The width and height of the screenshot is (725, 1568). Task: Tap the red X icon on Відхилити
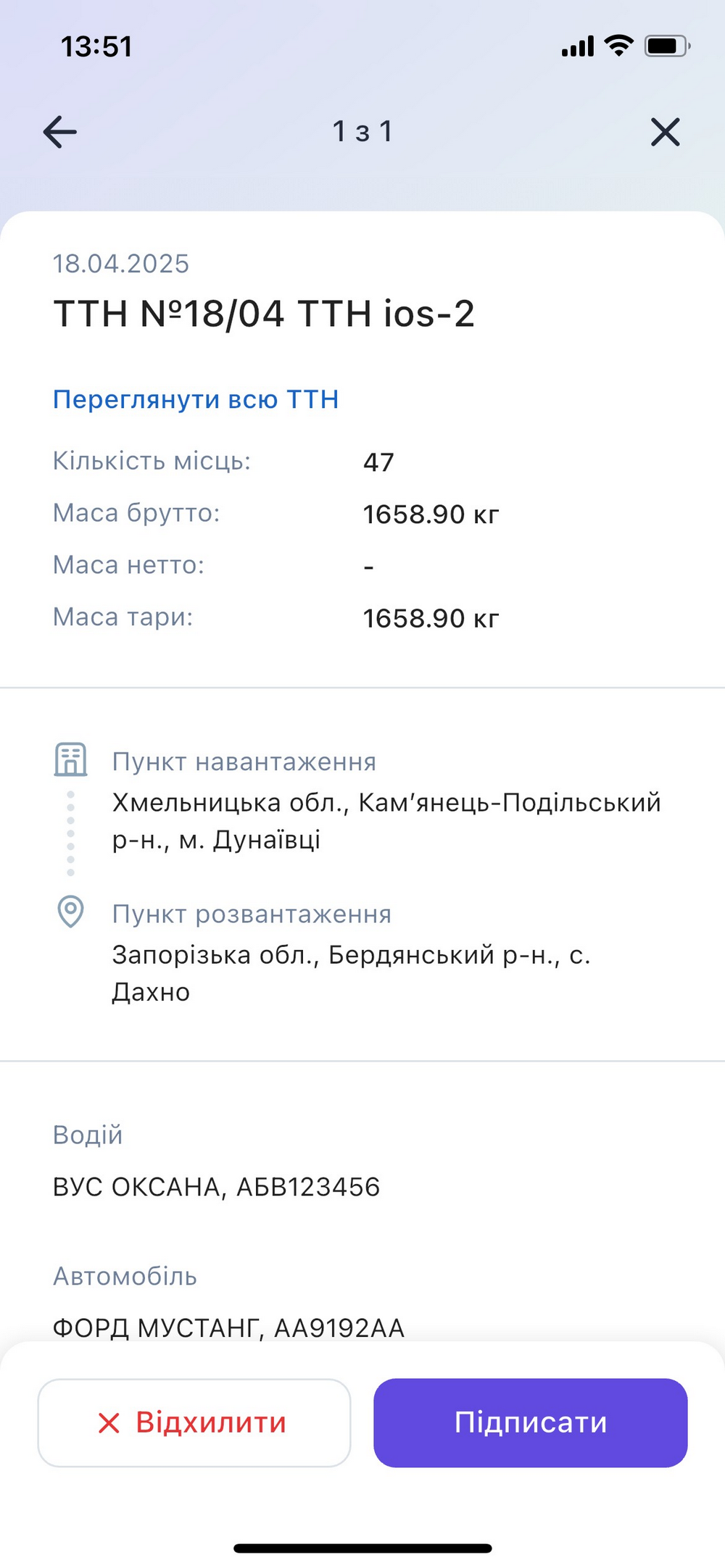[109, 1423]
